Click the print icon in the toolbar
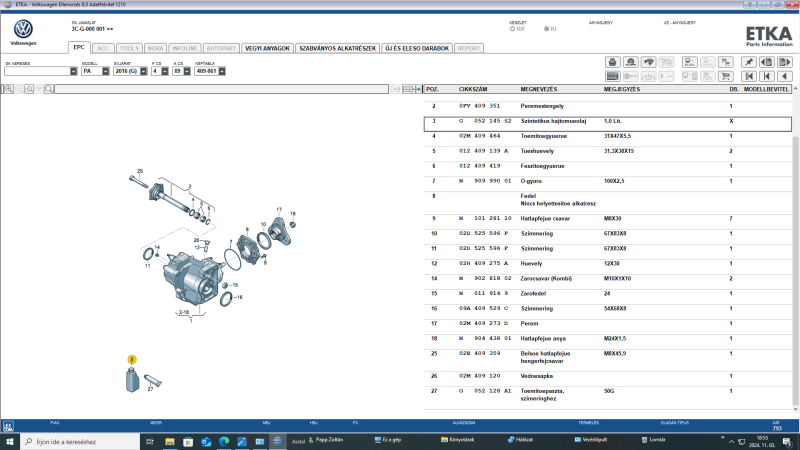 click(x=612, y=62)
